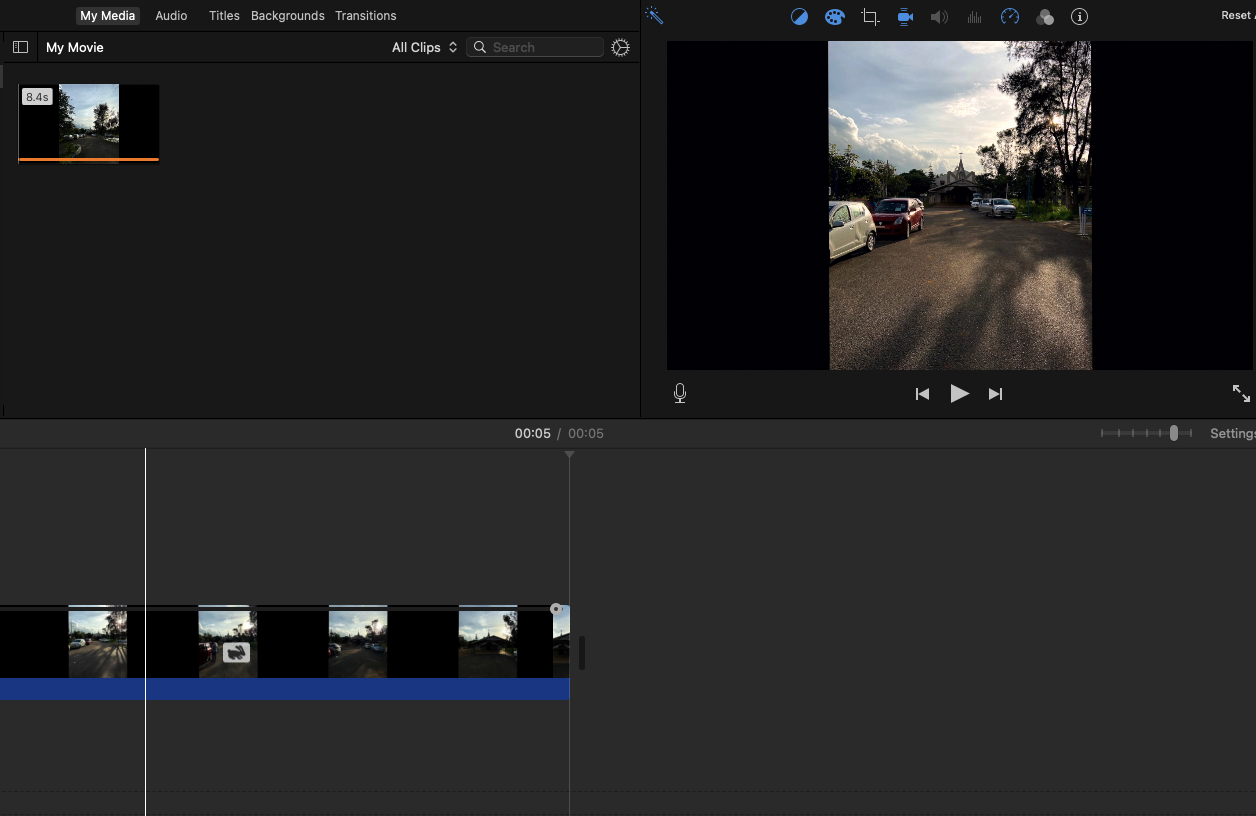Open the volume controls
This screenshot has width=1256, height=816.
(x=939, y=17)
